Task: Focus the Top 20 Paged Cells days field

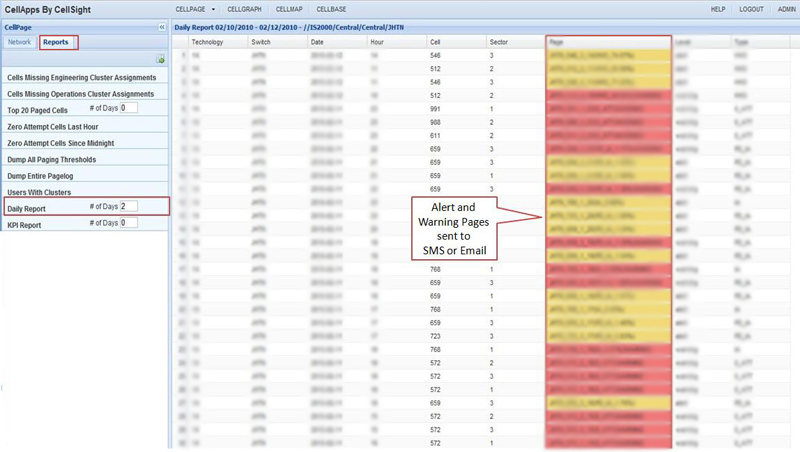Action: click(x=129, y=108)
